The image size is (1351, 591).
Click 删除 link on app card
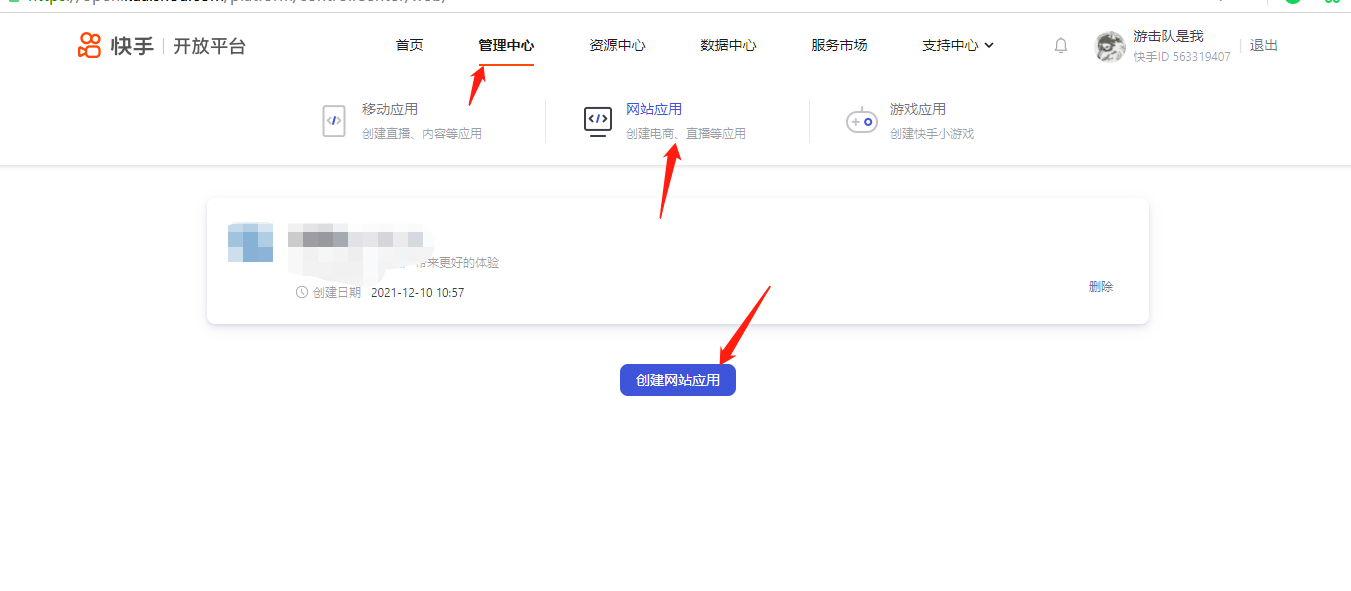point(1101,287)
